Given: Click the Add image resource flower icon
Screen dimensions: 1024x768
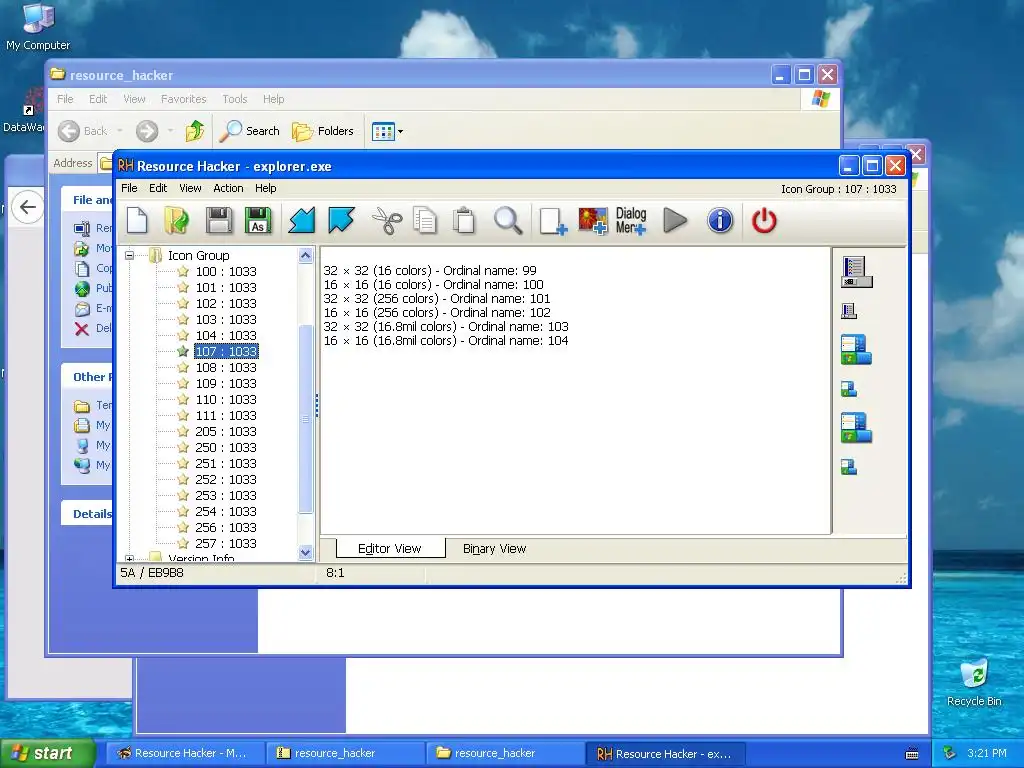Looking at the screenshot, I should (592, 221).
